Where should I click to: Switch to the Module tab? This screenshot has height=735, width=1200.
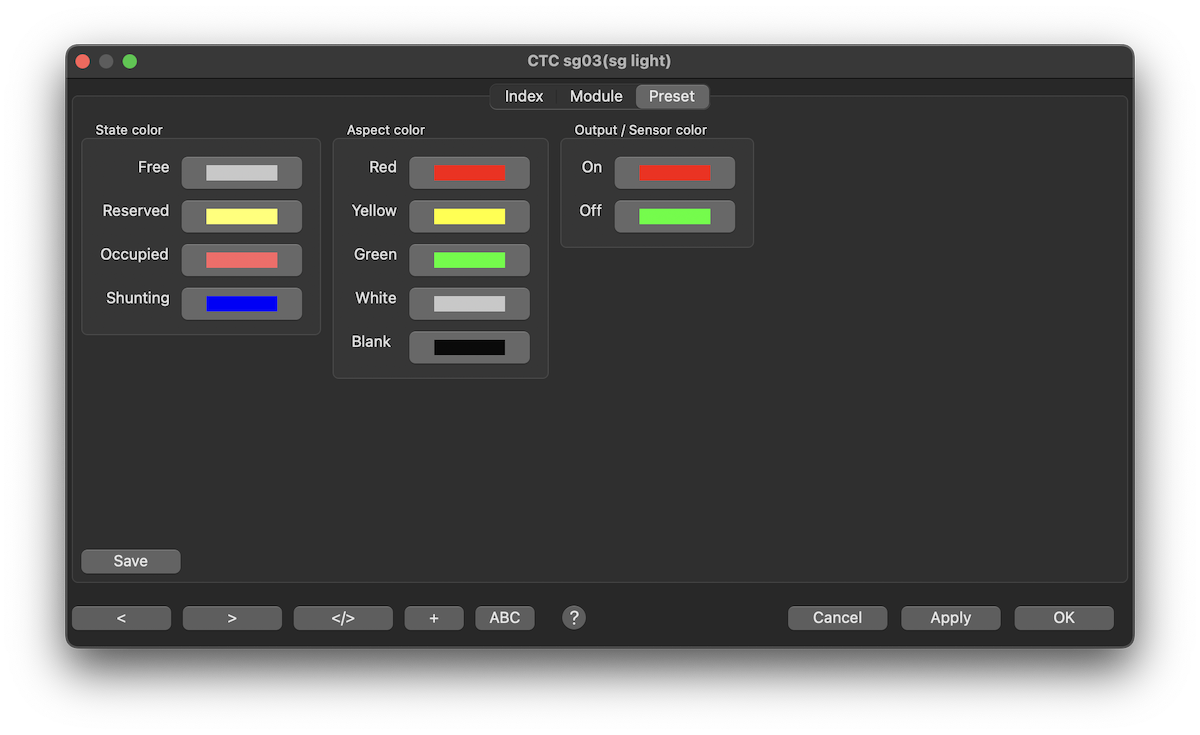coord(596,96)
